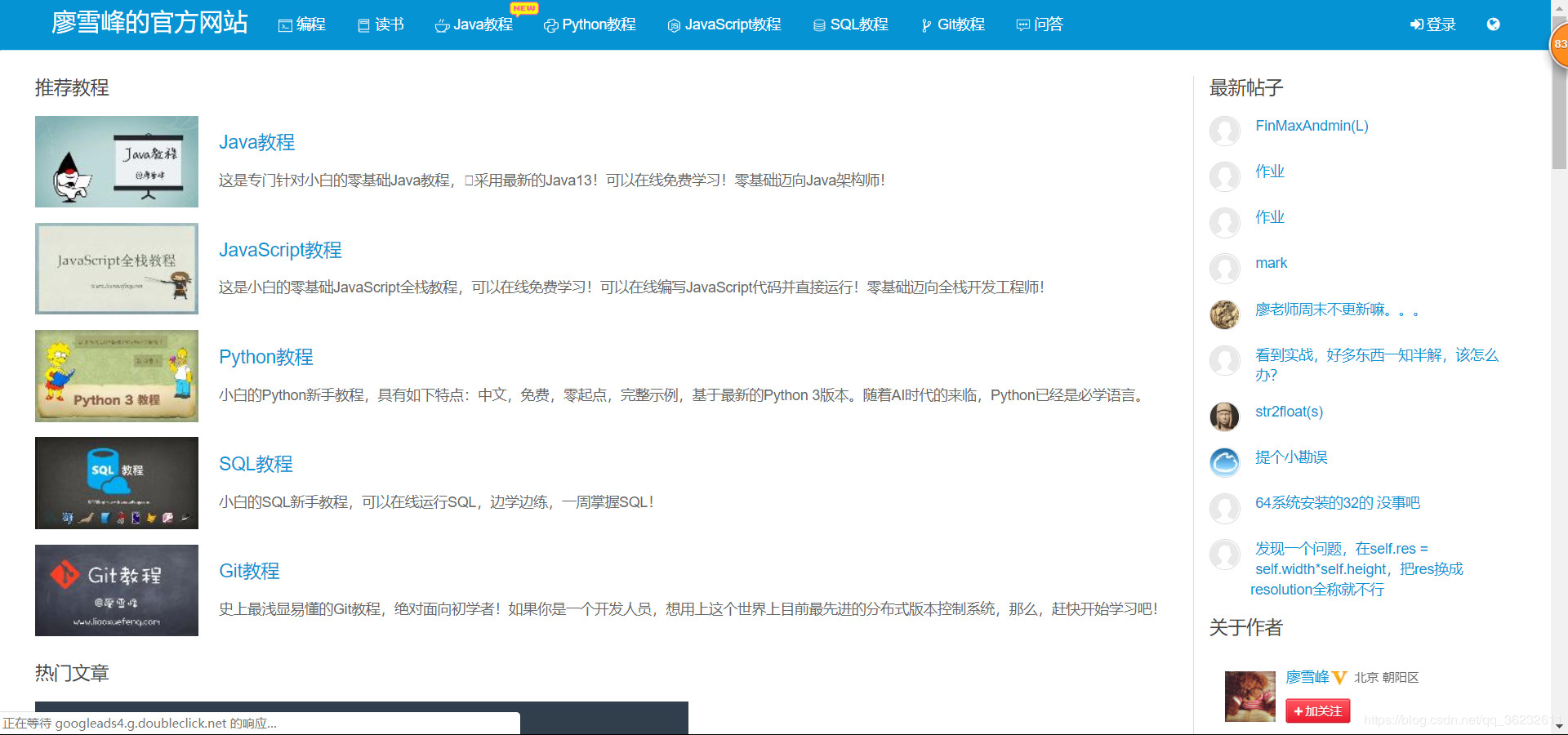
Task: Click the mark post link in 最新帖子
Action: 1271,262
